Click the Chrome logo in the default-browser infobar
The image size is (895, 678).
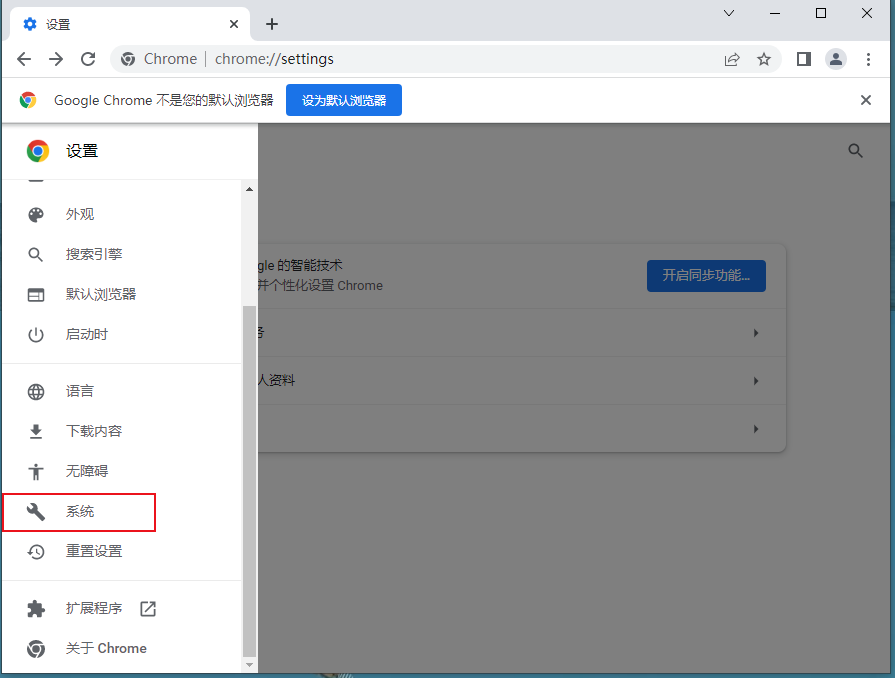tap(28, 100)
